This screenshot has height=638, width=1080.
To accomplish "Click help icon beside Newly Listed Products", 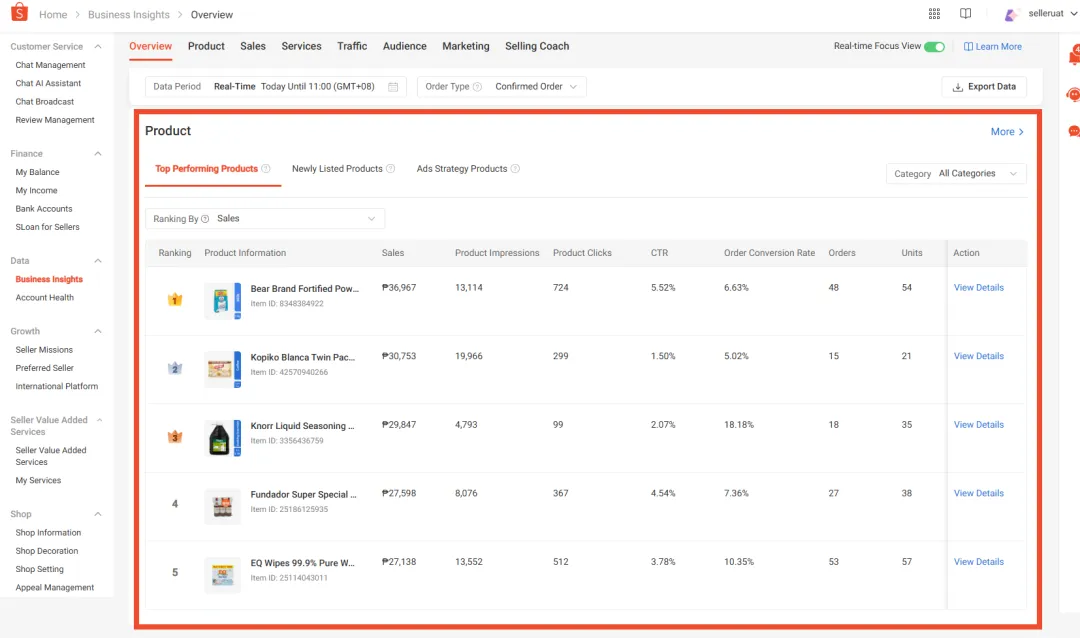I will [x=391, y=169].
